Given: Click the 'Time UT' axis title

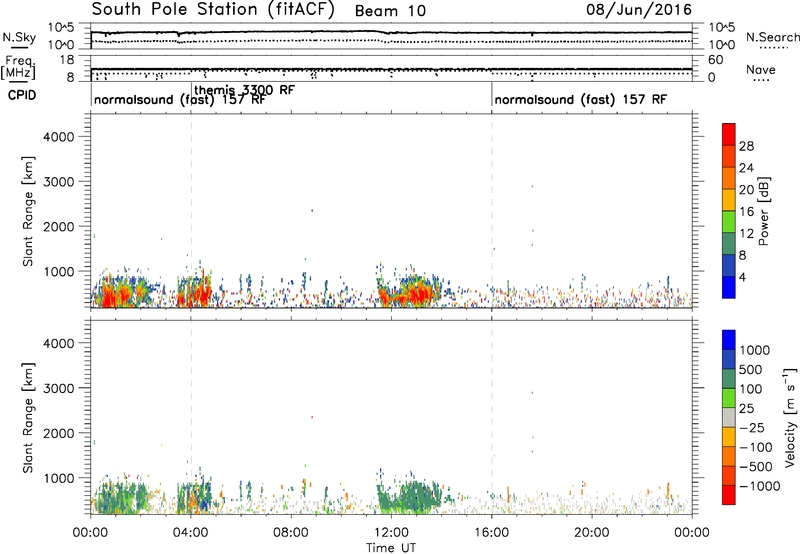Looking at the screenshot, I should pos(391,547).
